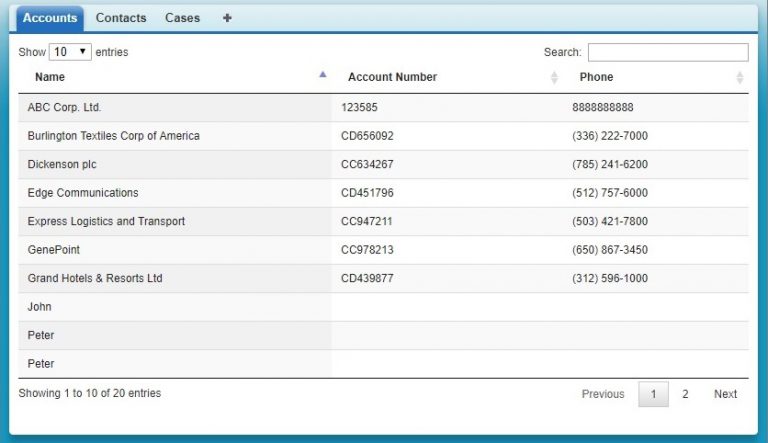The image size is (768, 443).
Task: Select Express Logistics and Transport
Action: pyautogui.click(x=106, y=221)
